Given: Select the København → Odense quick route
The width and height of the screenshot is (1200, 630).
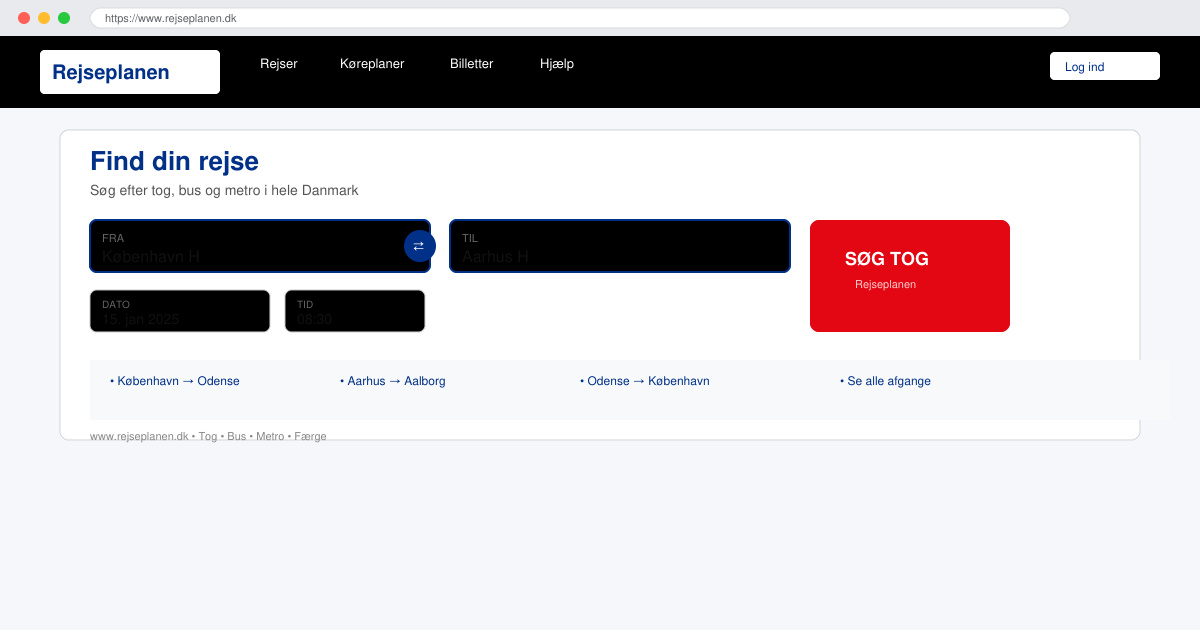Looking at the screenshot, I should pyautogui.click(x=175, y=381).
